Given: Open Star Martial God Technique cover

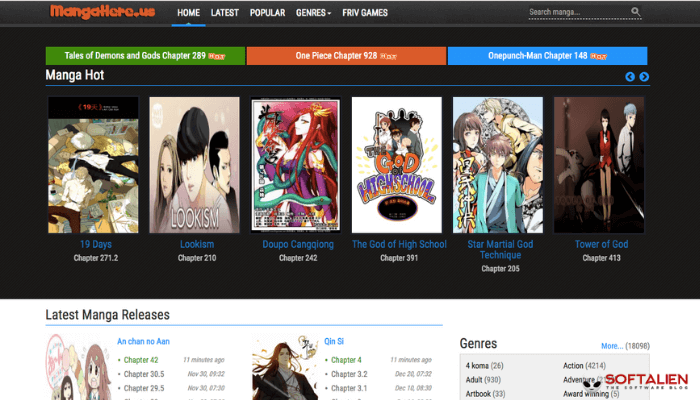Looking at the screenshot, I should (x=498, y=165).
